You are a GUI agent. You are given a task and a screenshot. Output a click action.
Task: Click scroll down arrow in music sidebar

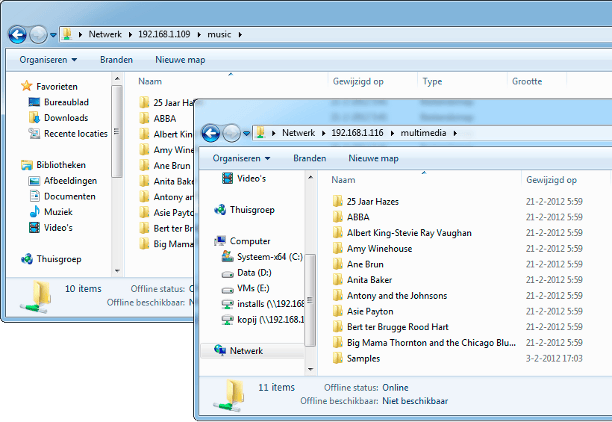(x=117, y=271)
